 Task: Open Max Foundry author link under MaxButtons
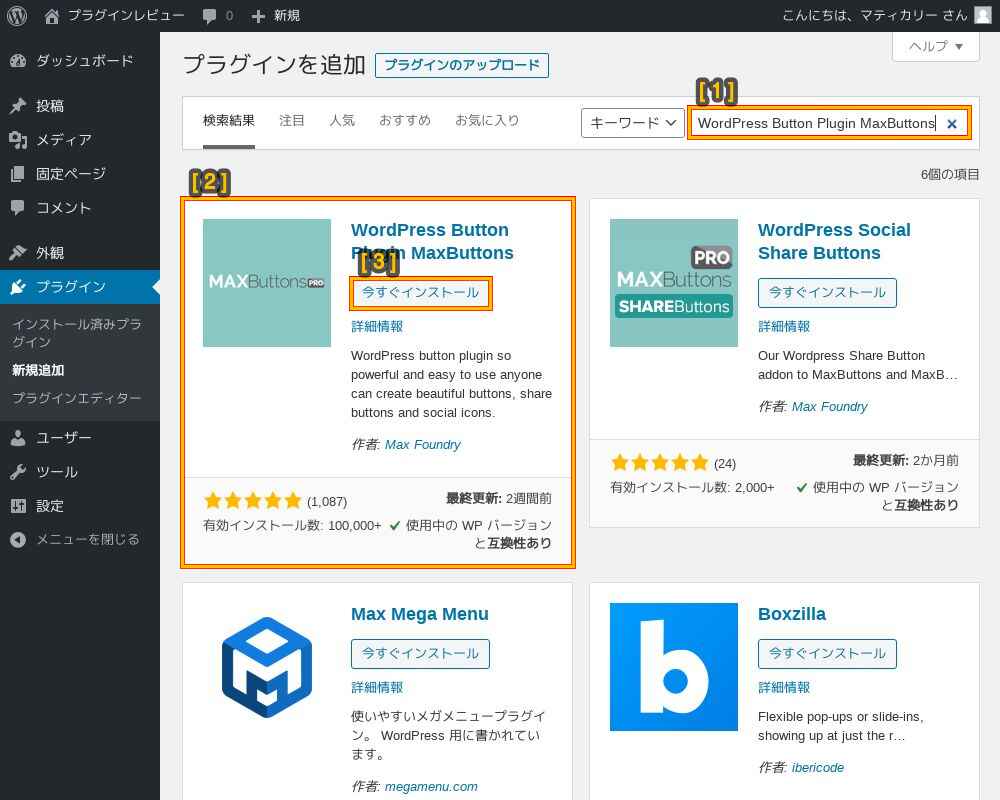pyautogui.click(x=423, y=445)
